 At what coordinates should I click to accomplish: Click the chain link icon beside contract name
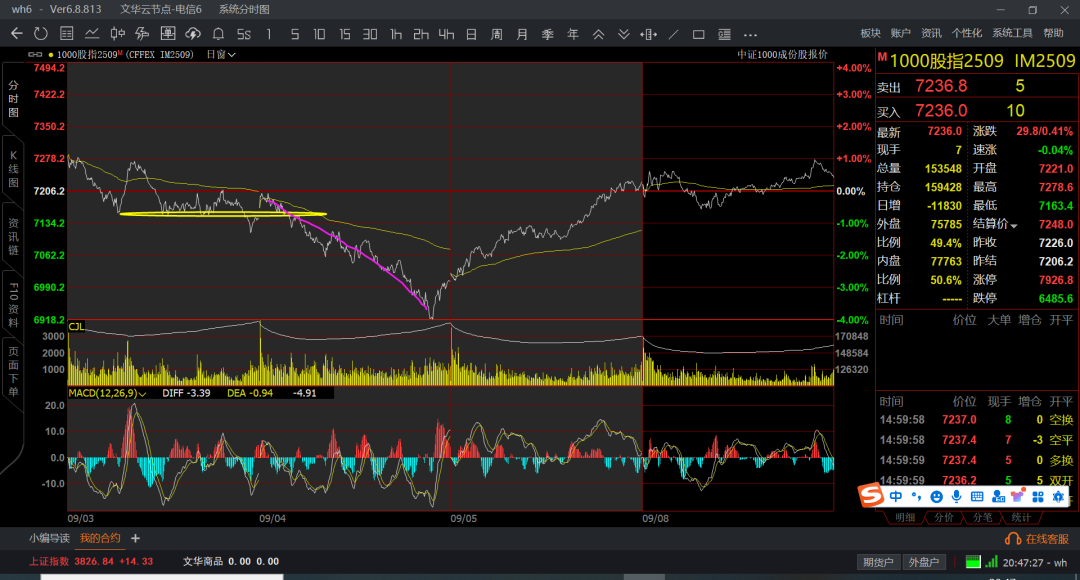coord(35,54)
